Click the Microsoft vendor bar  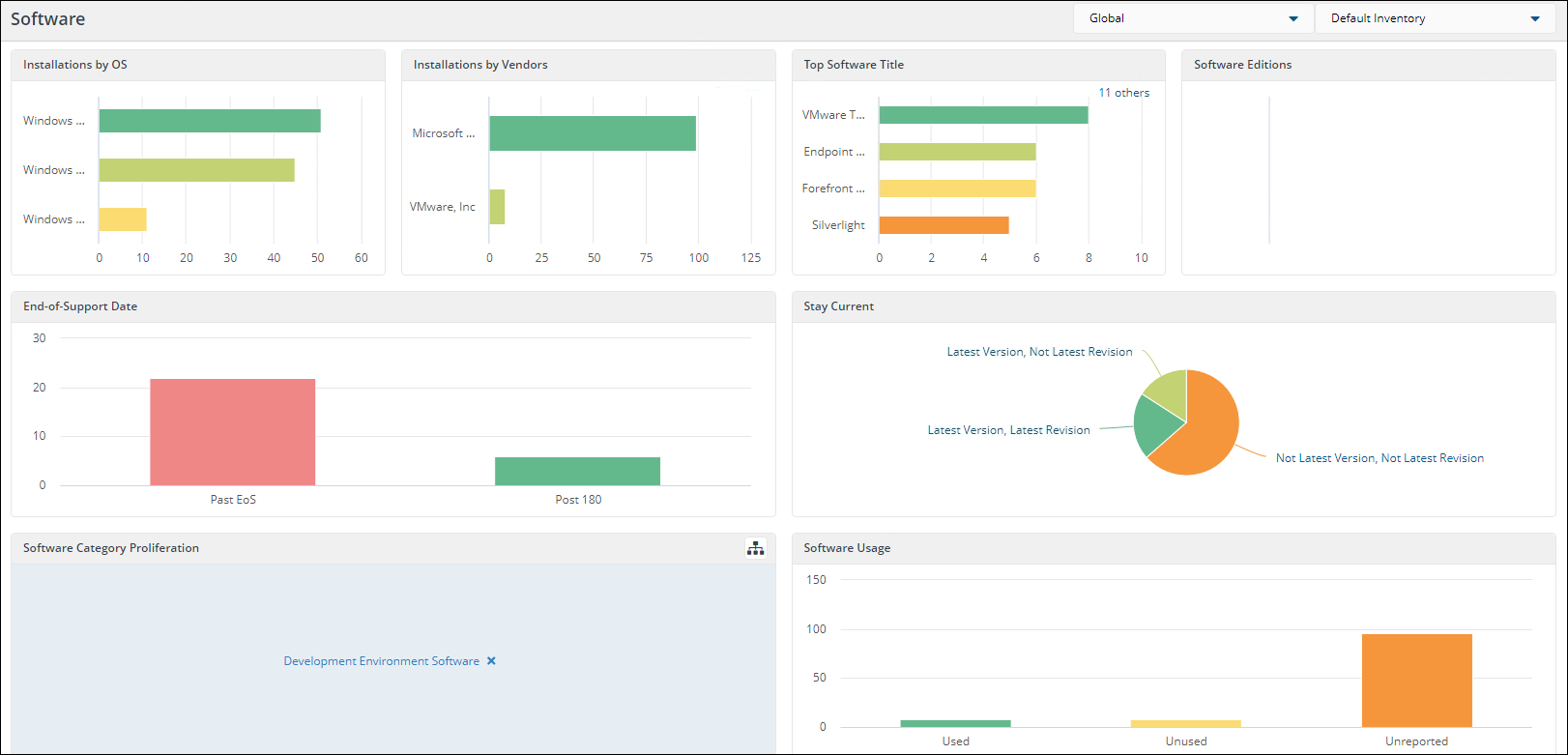coord(593,133)
